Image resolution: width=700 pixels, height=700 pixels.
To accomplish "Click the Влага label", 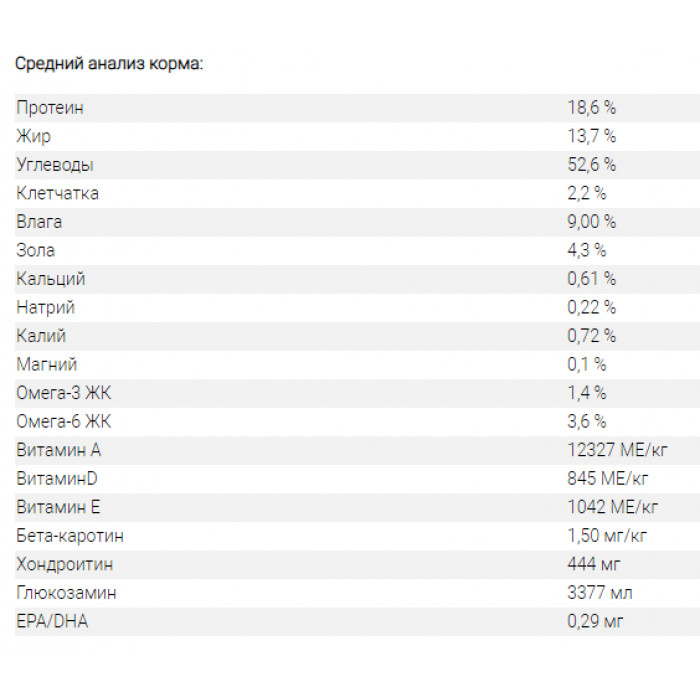I will click(x=39, y=222).
